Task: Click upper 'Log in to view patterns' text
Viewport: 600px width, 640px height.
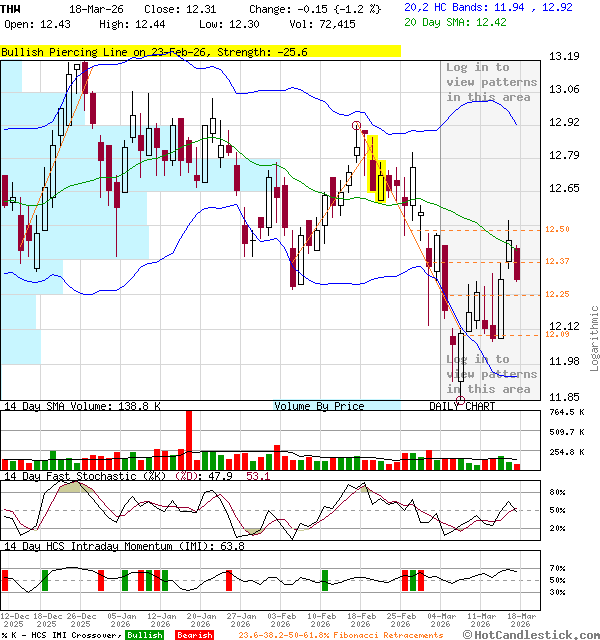Action: tap(489, 82)
